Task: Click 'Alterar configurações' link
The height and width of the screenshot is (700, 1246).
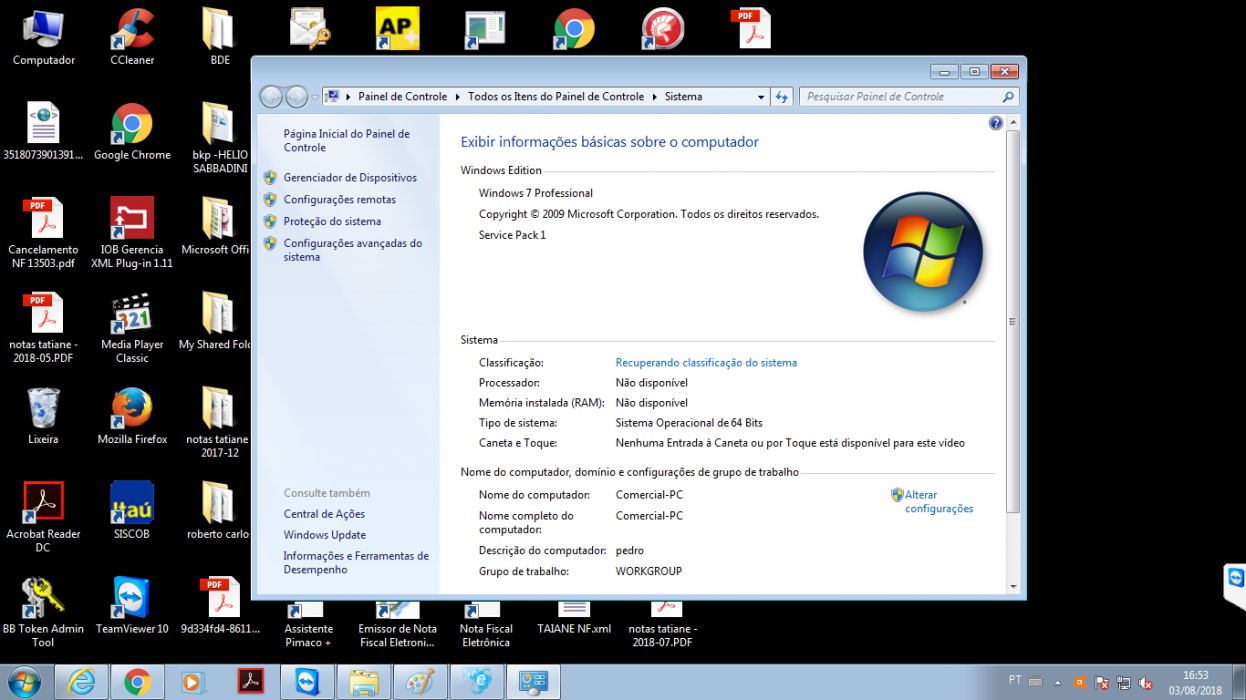Action: coord(938,502)
